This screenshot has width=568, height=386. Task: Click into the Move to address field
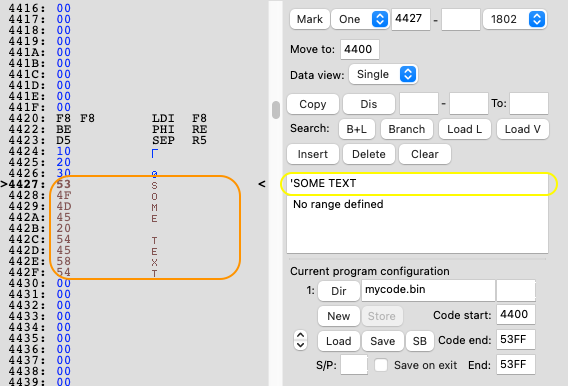point(360,49)
